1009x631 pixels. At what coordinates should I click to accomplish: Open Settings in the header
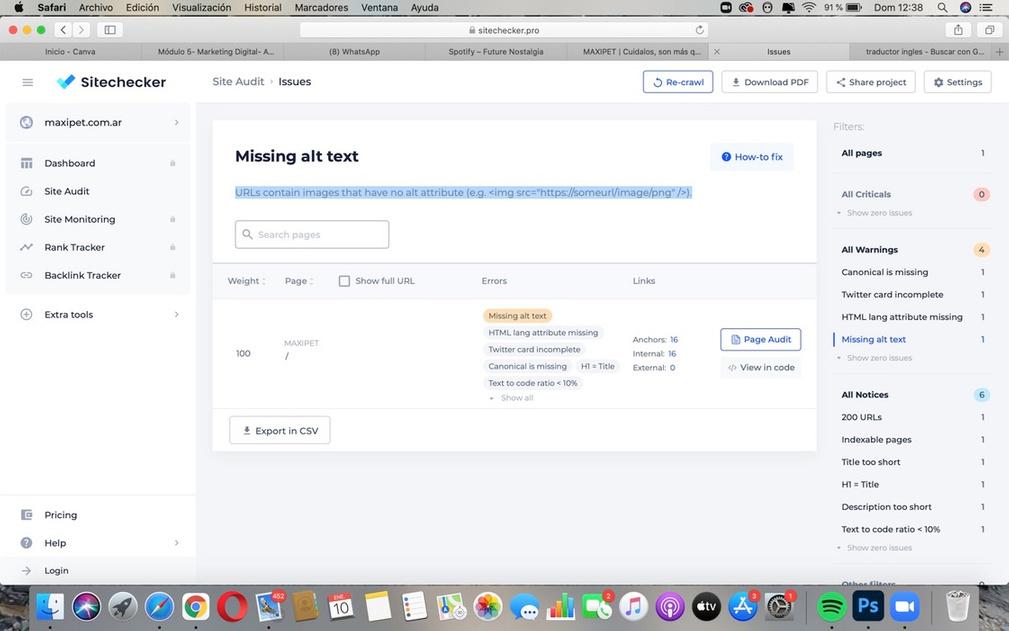[958, 82]
